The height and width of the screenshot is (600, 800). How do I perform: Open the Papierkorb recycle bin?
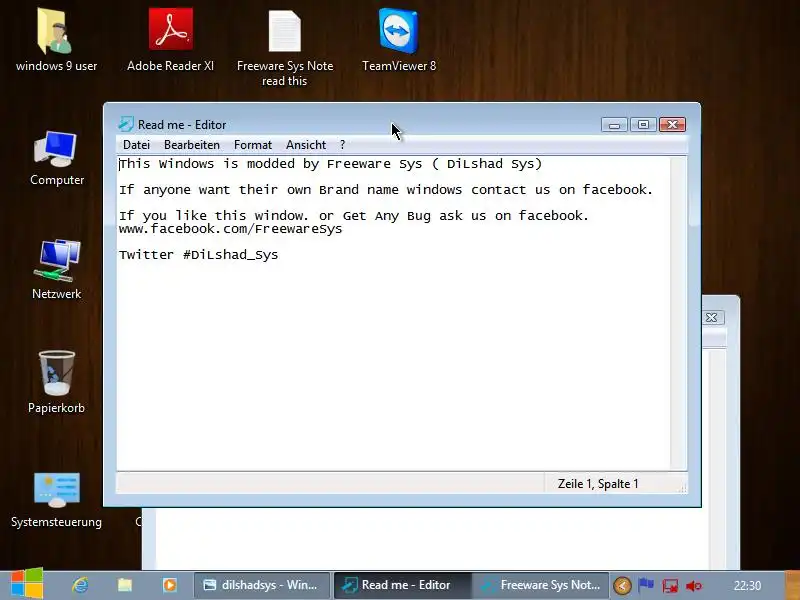56,383
